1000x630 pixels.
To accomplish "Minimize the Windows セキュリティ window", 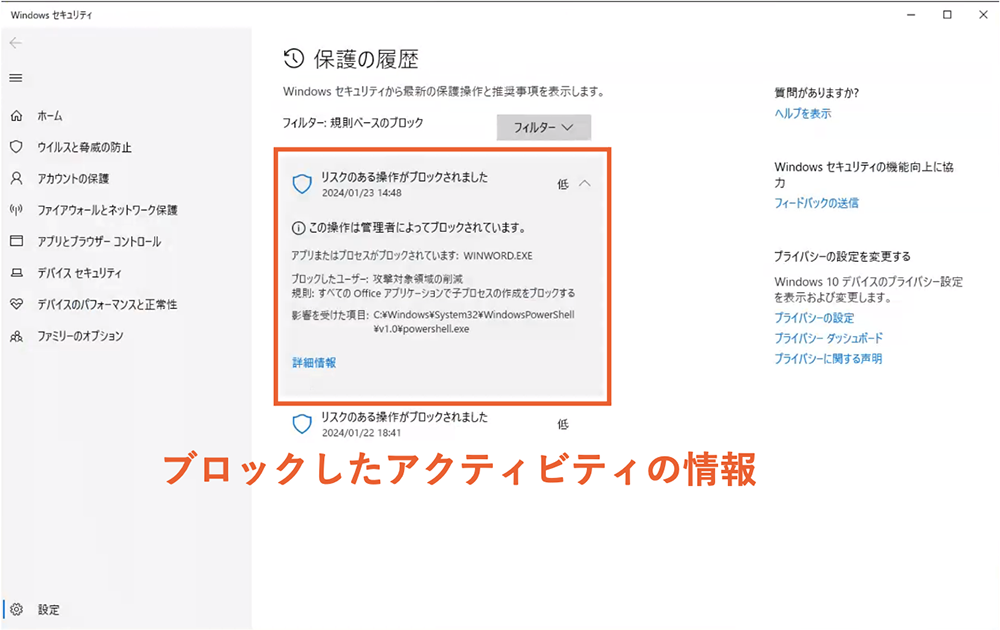I will tap(911, 15).
